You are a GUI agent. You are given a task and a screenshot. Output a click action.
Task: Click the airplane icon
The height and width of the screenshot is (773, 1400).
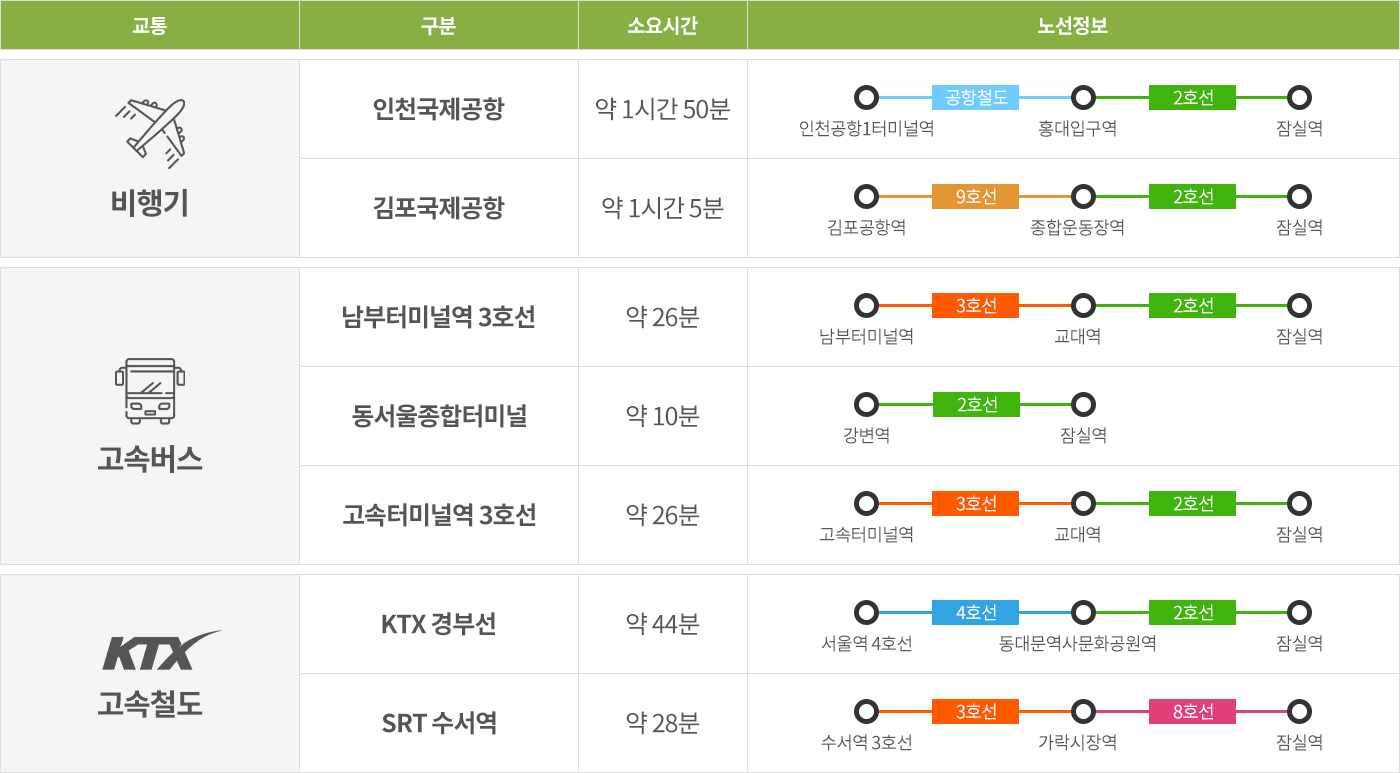tap(150, 129)
